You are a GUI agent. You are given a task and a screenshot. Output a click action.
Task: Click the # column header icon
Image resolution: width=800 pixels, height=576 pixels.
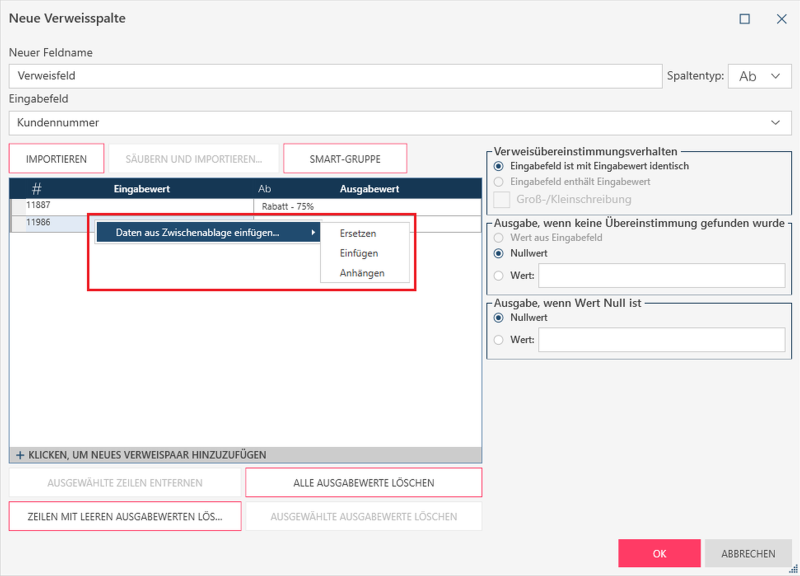tap(36, 189)
